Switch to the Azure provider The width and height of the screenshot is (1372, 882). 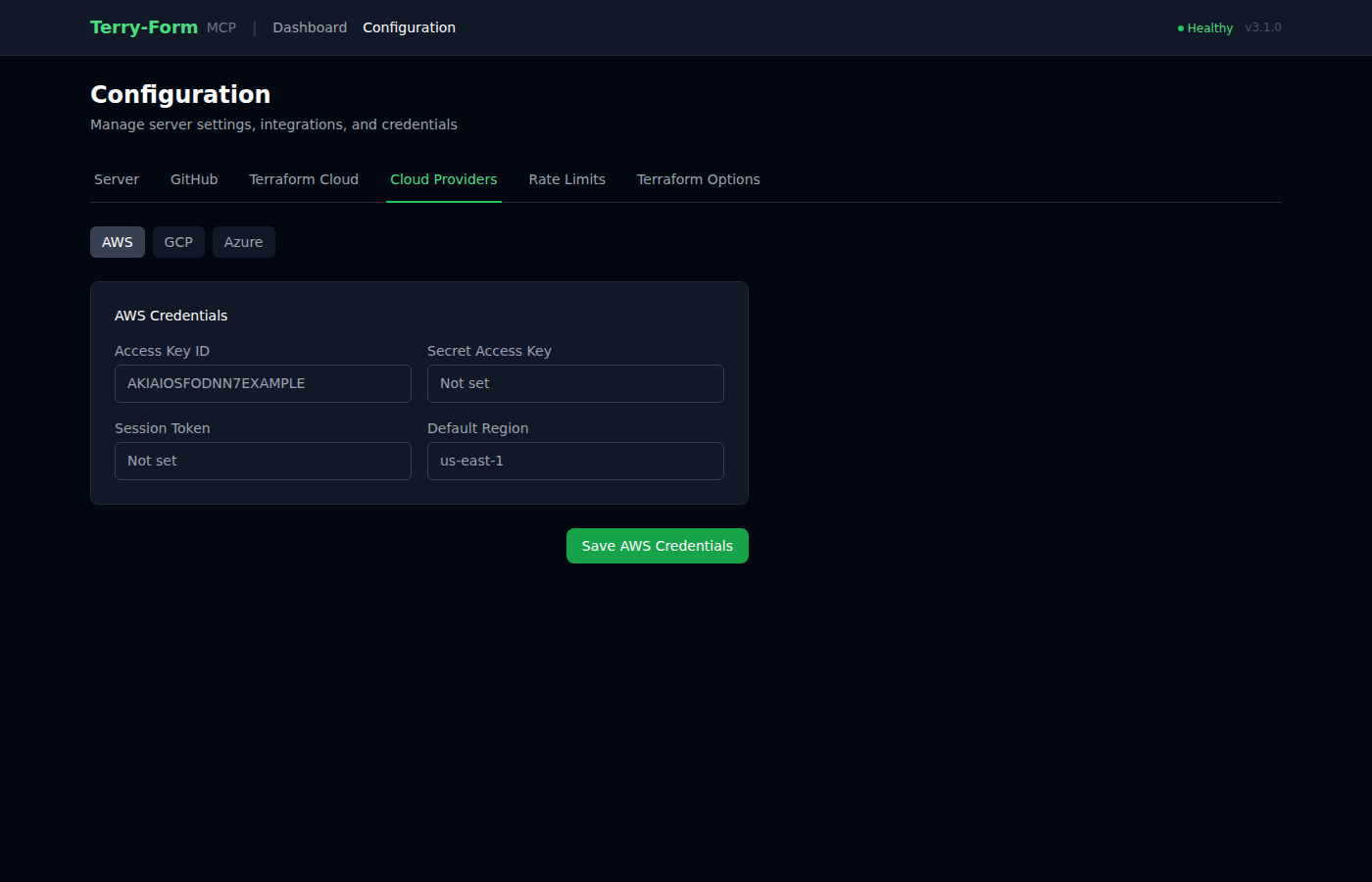[x=244, y=242]
